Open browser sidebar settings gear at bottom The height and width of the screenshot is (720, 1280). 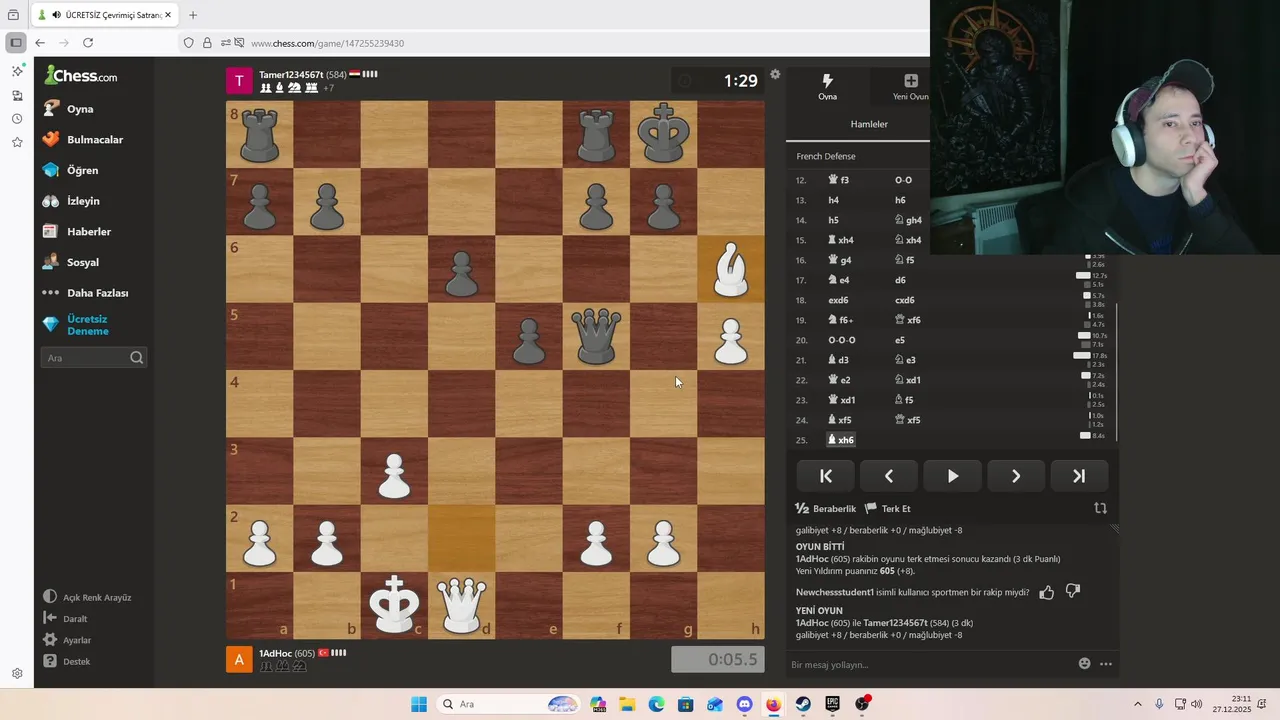[x=17, y=673]
